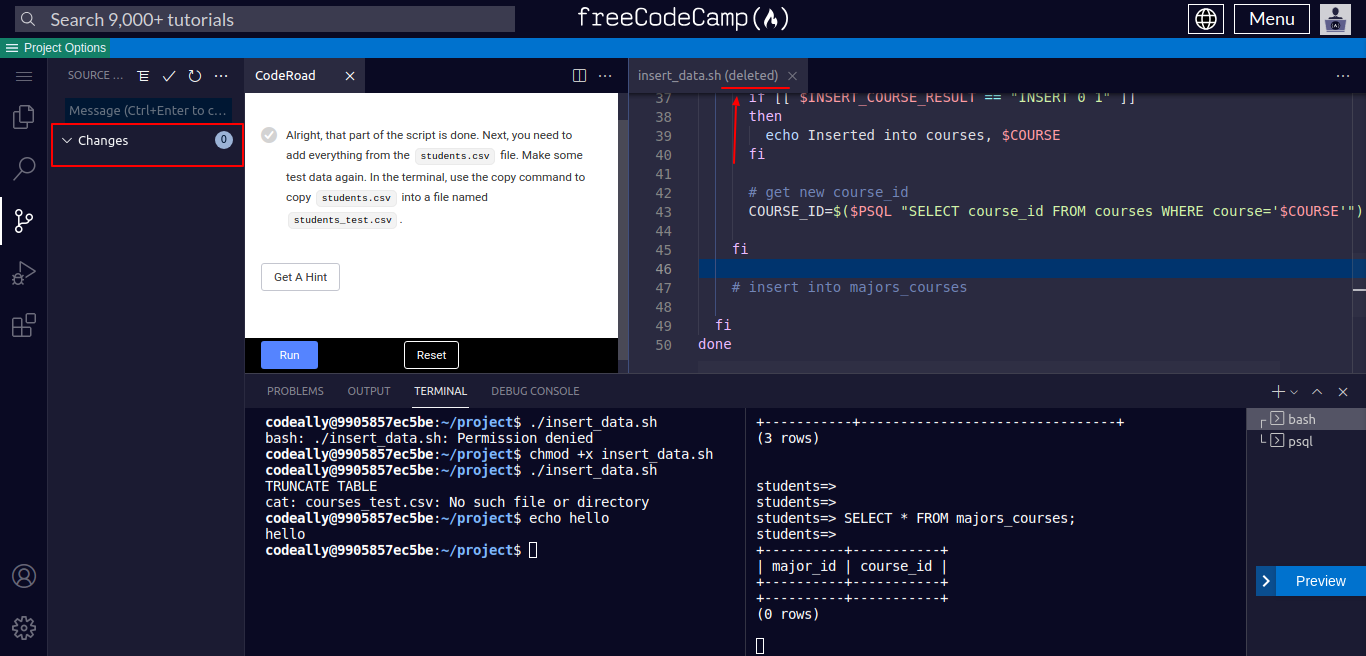Viewport: 1366px width, 656px height.
Task: Open the Run and Debug icon
Action: 24,273
